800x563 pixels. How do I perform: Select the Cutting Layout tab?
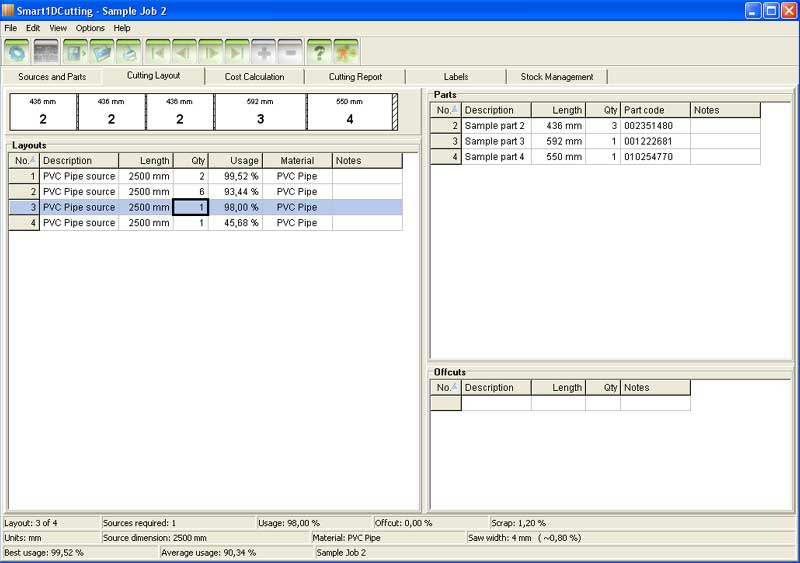[154, 76]
